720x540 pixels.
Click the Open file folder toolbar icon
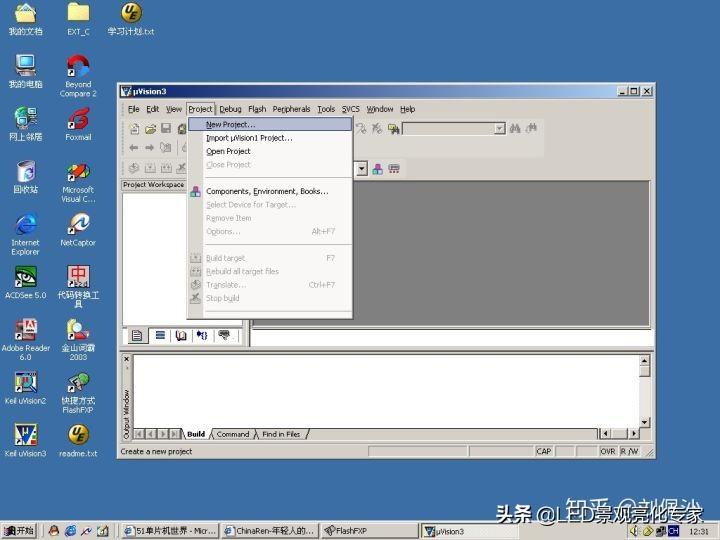[x=150, y=129]
